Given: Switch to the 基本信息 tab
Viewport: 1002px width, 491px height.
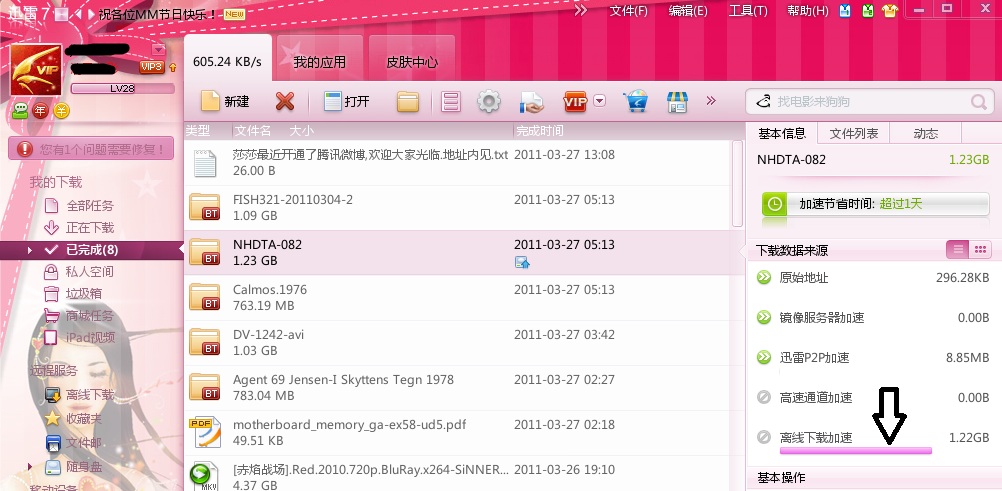Looking at the screenshot, I should 782,133.
